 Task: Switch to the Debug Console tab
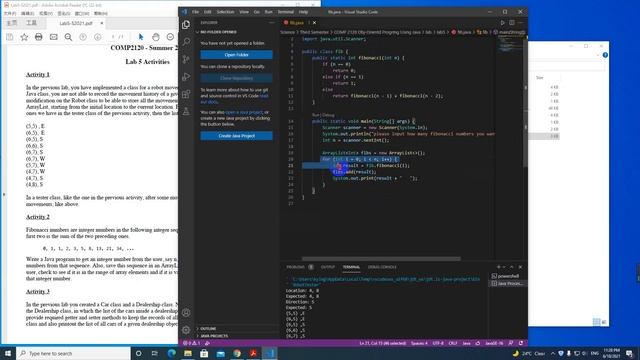[382, 267]
